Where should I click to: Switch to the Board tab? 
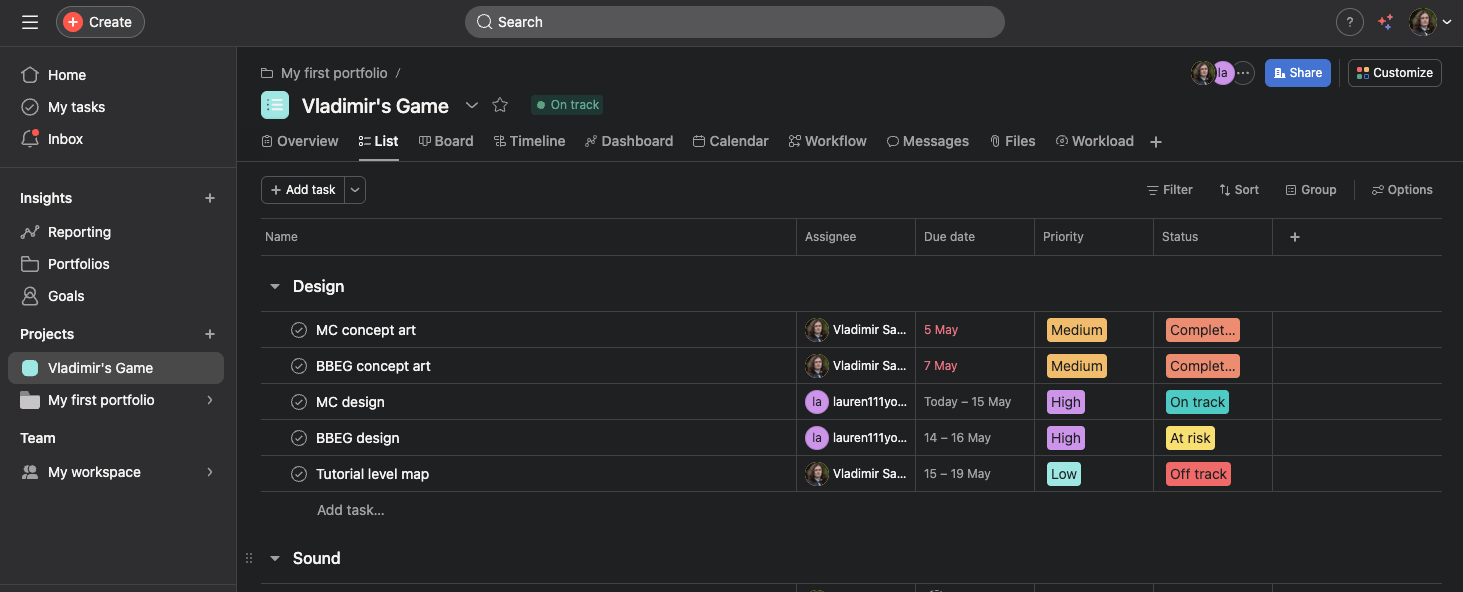(446, 141)
